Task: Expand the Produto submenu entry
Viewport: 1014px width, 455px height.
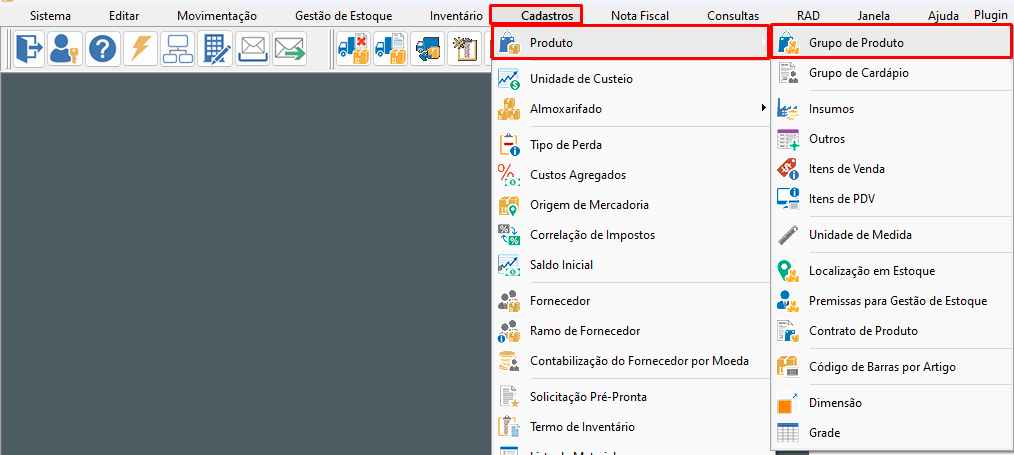Action: [x=631, y=43]
